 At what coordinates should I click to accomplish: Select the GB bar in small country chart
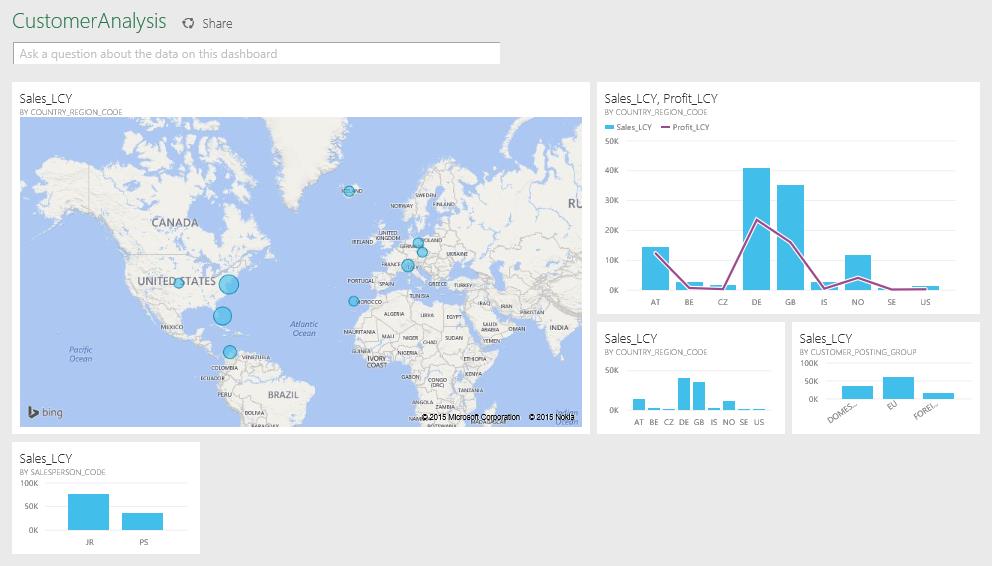tap(698, 396)
